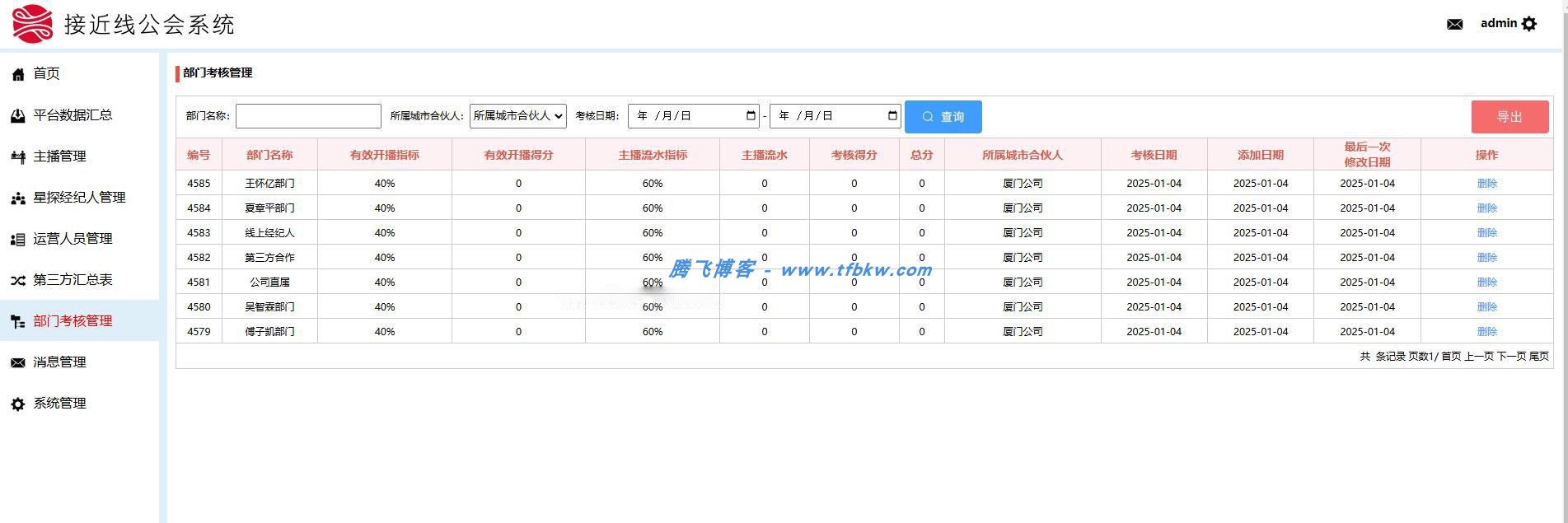Click the 所属城市合伙人 column header

click(x=1023, y=155)
